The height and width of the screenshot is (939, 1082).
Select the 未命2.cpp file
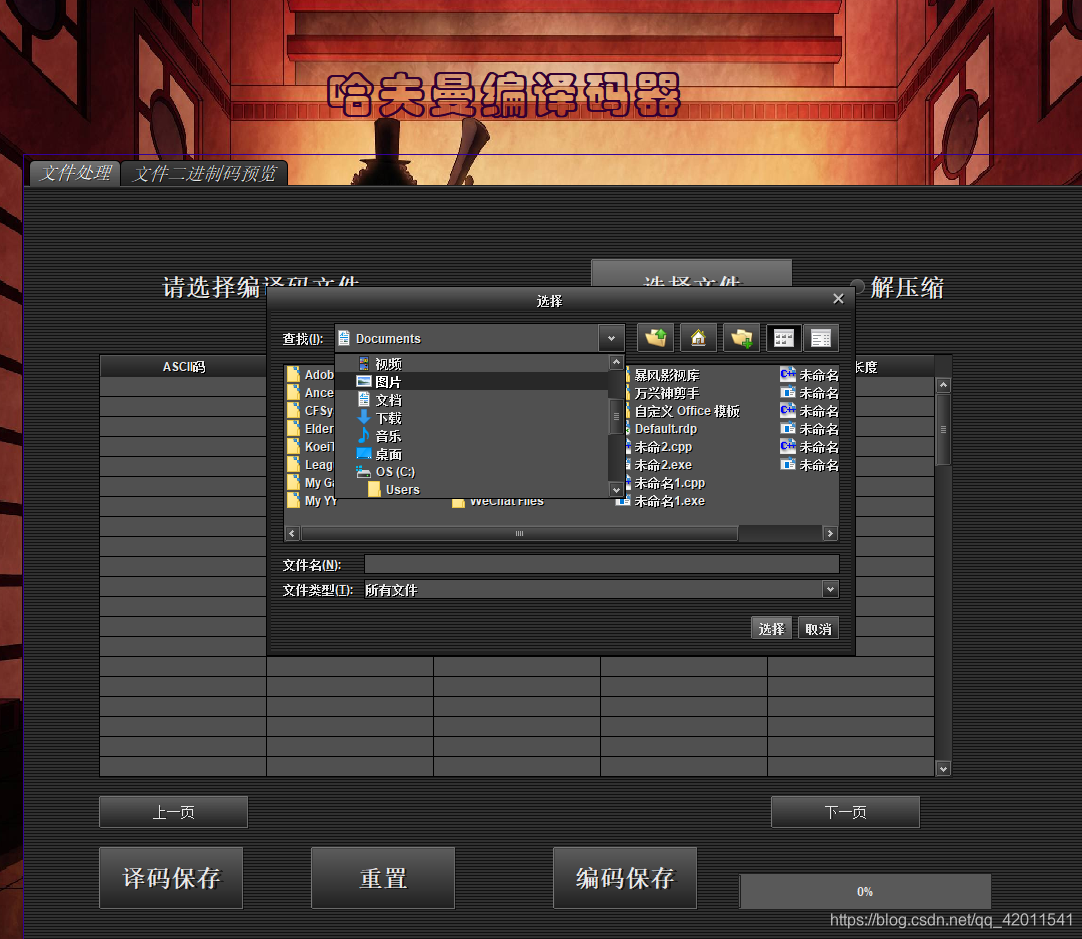pos(662,446)
